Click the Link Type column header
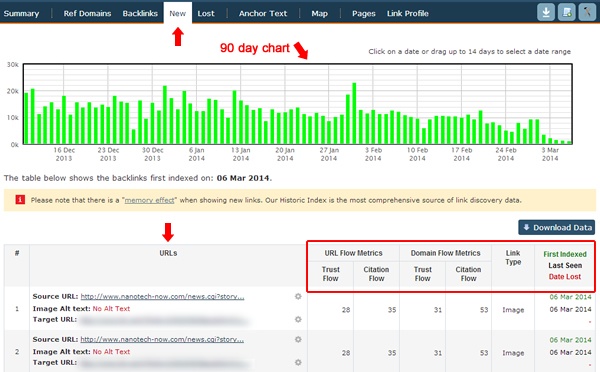The width and height of the screenshot is (600, 372). [513, 258]
